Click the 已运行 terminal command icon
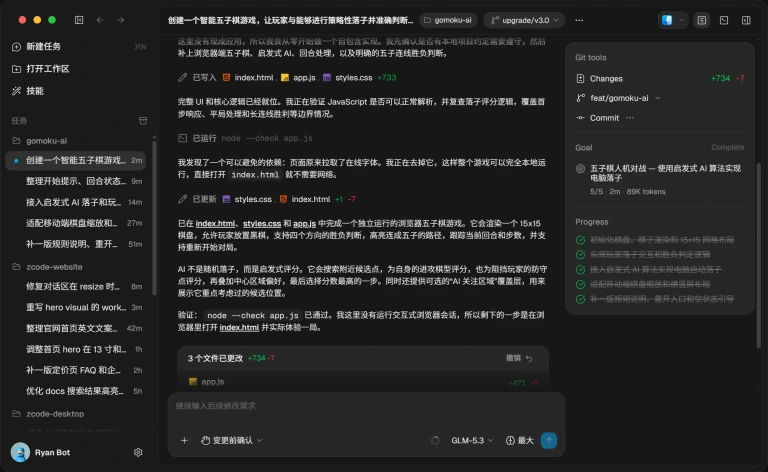Viewport: 768px width, 472px height. click(x=182, y=139)
